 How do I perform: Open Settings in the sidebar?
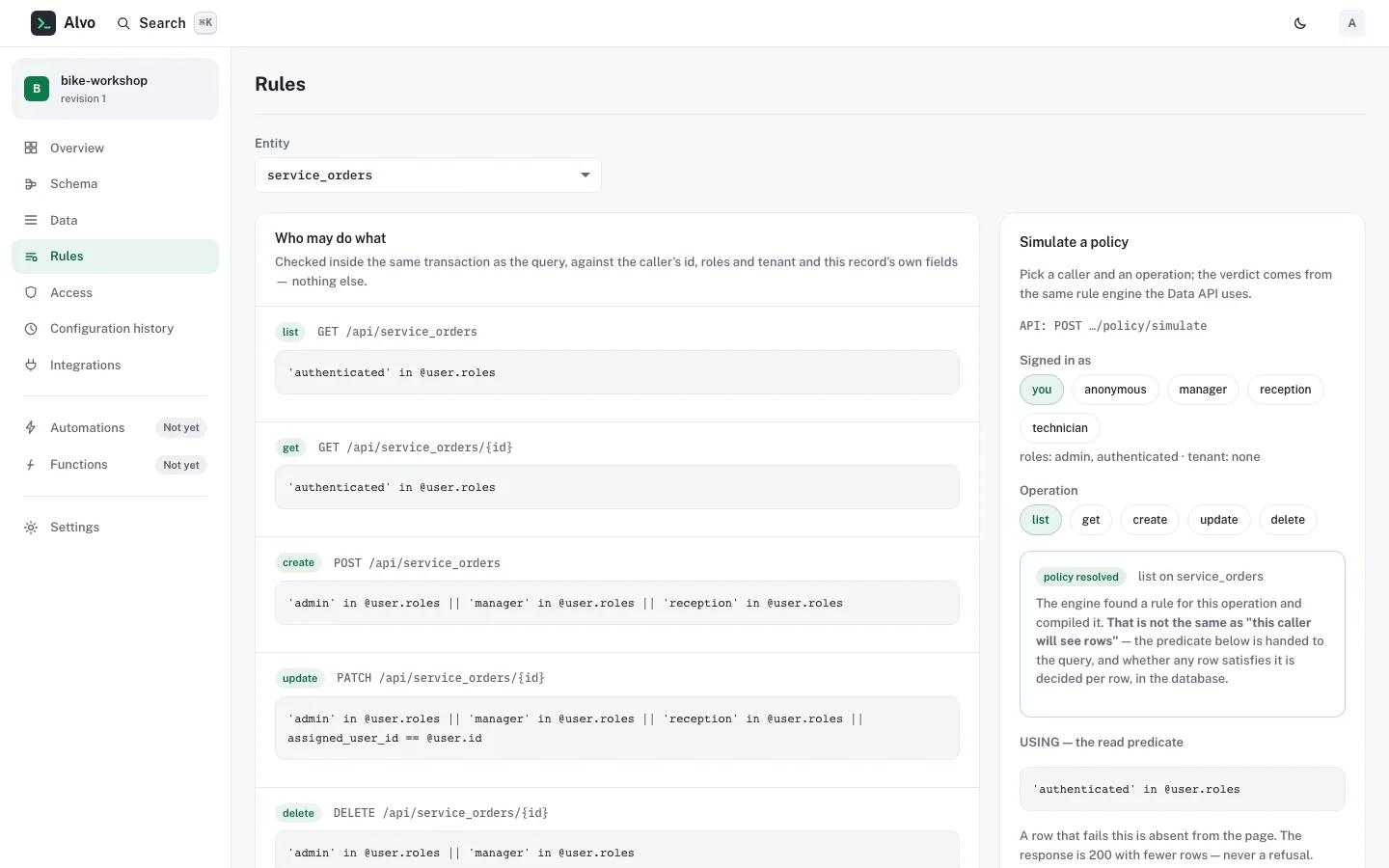pyautogui.click(x=116, y=528)
